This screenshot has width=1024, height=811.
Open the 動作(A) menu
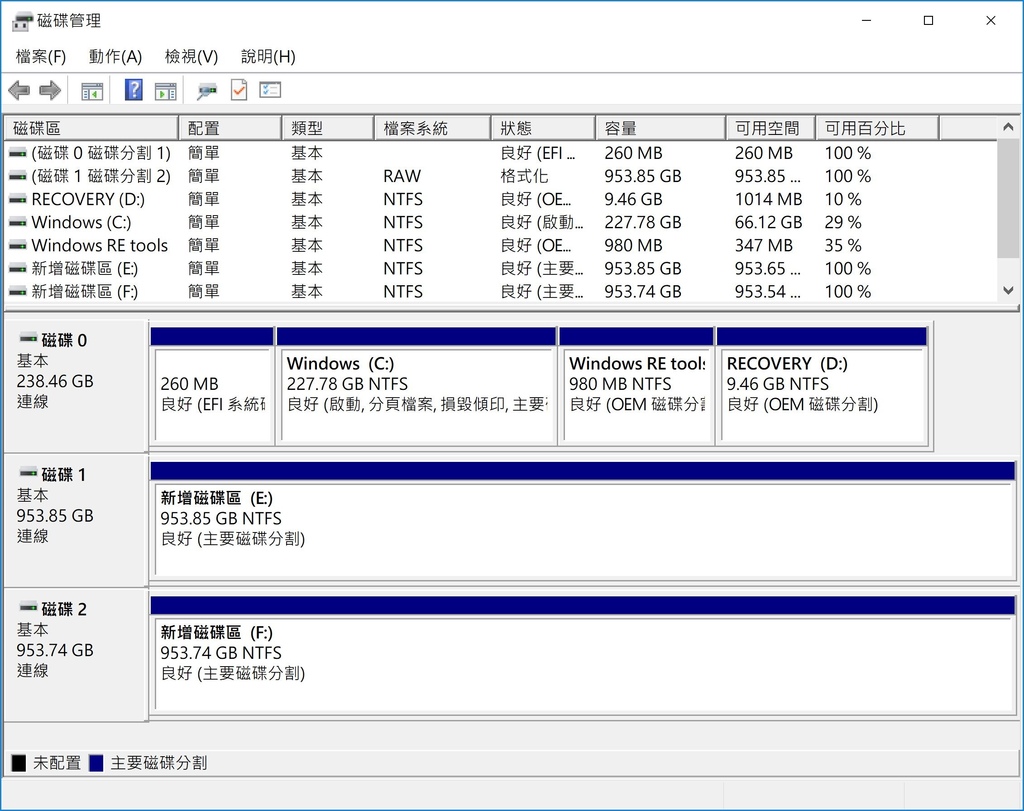[x=115, y=57]
